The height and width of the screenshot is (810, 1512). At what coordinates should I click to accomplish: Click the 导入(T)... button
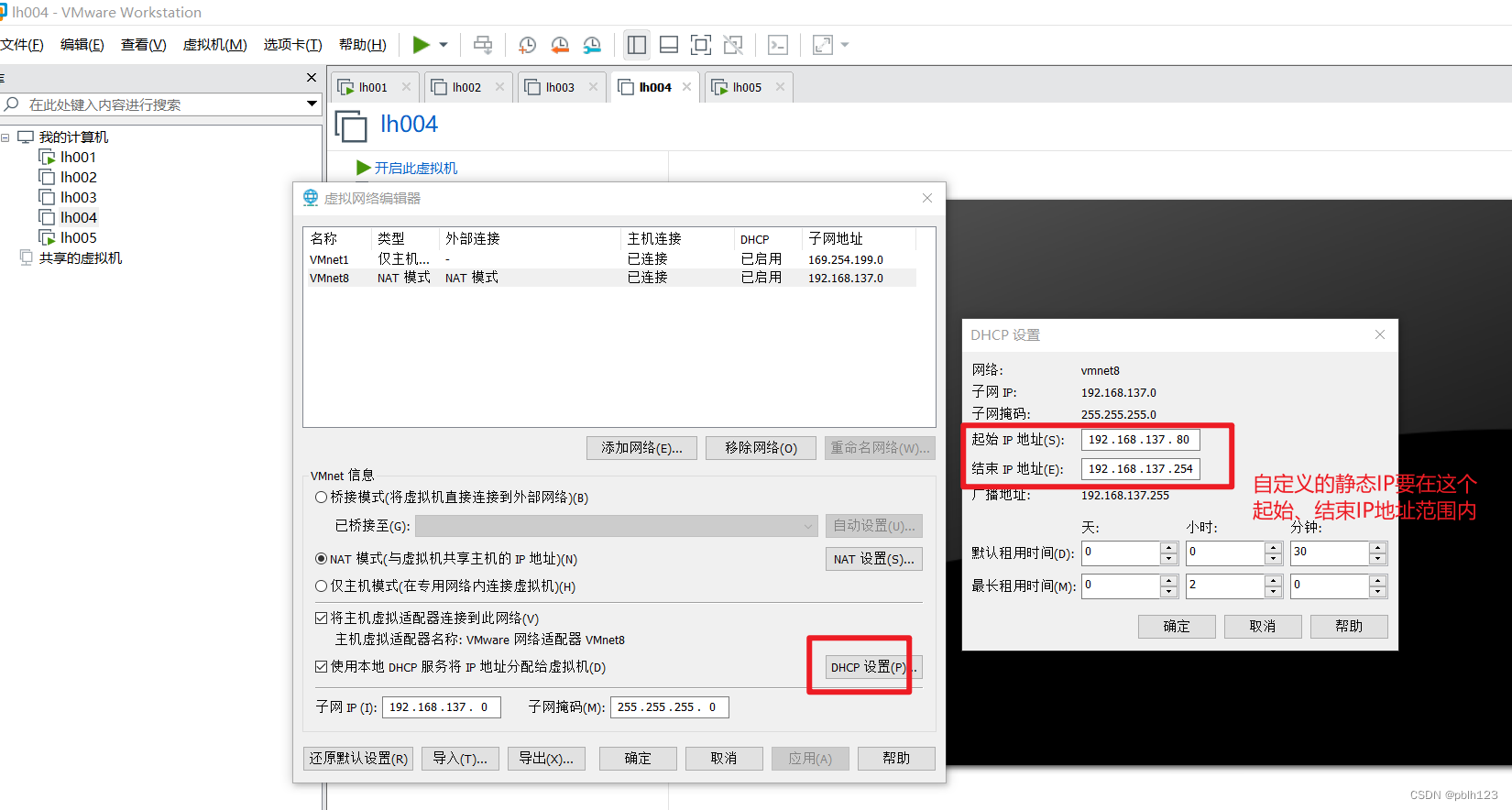[x=460, y=759]
